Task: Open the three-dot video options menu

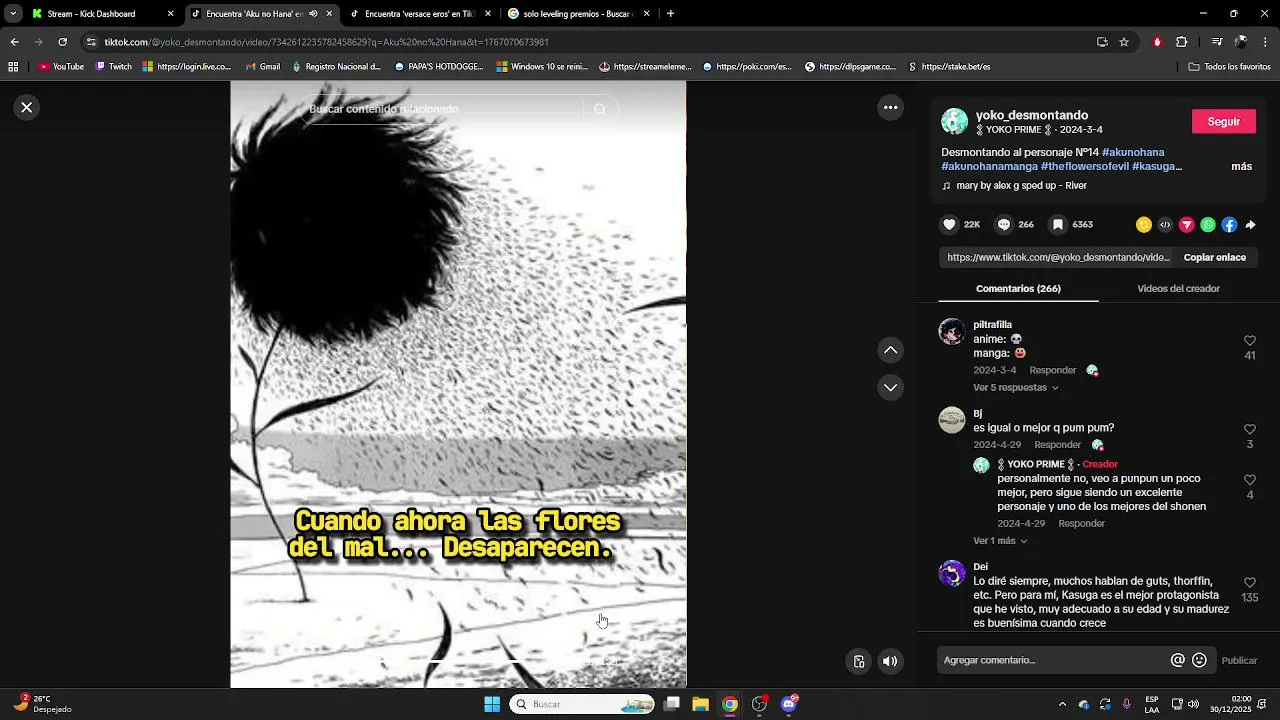Action: [x=890, y=107]
